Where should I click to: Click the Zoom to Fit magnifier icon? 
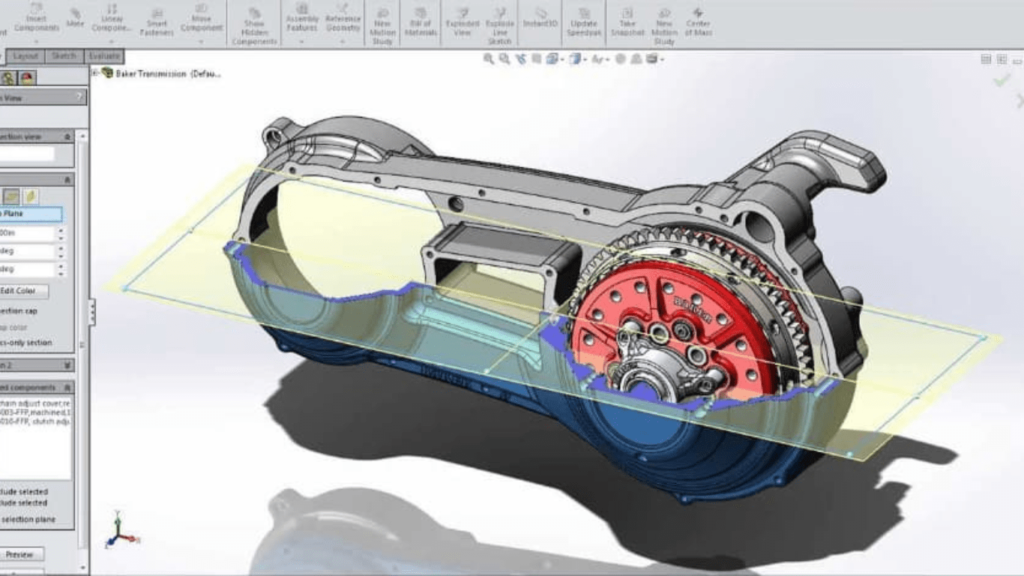pyautogui.click(x=488, y=59)
